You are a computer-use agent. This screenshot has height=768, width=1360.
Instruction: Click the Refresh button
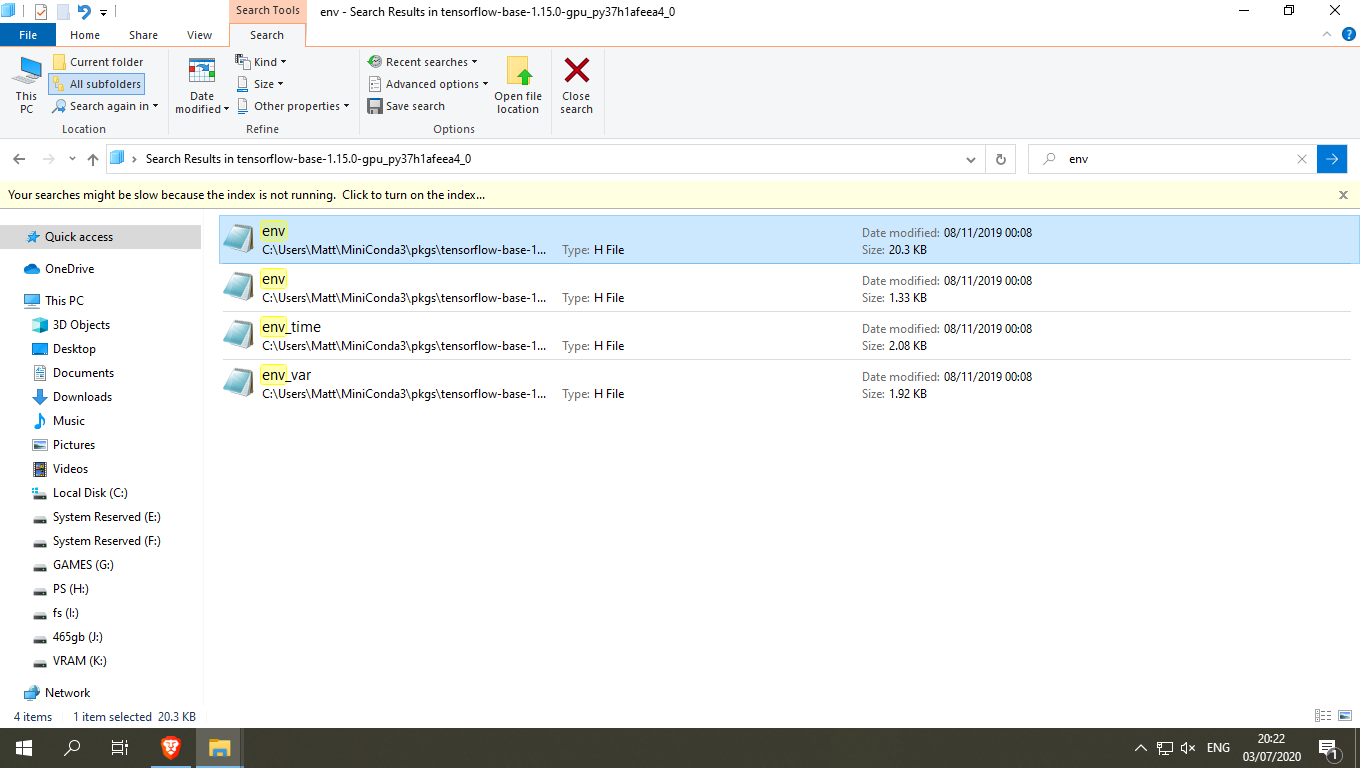click(1000, 159)
